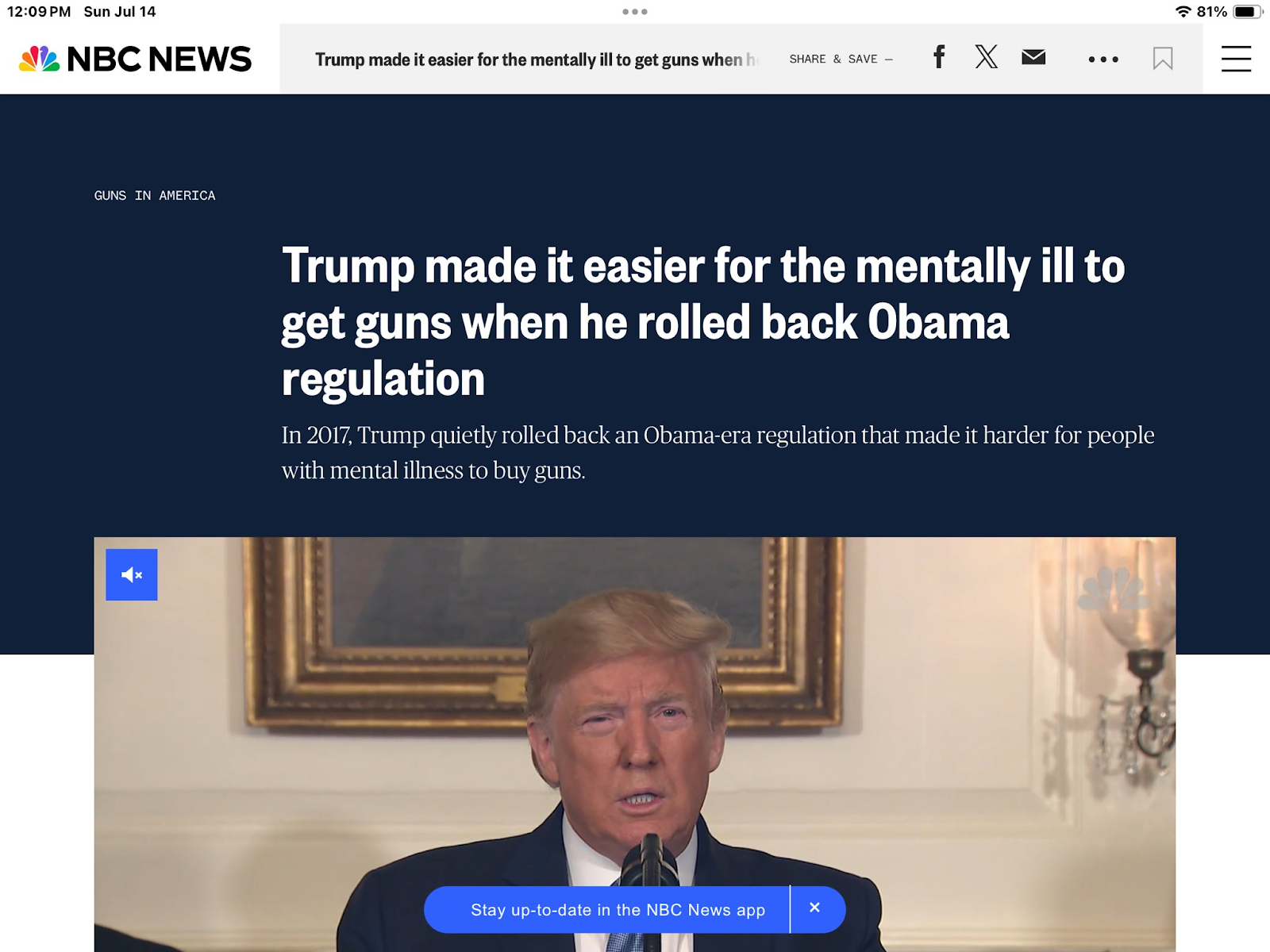Open the NBC News app banner

pyautogui.click(x=618, y=910)
